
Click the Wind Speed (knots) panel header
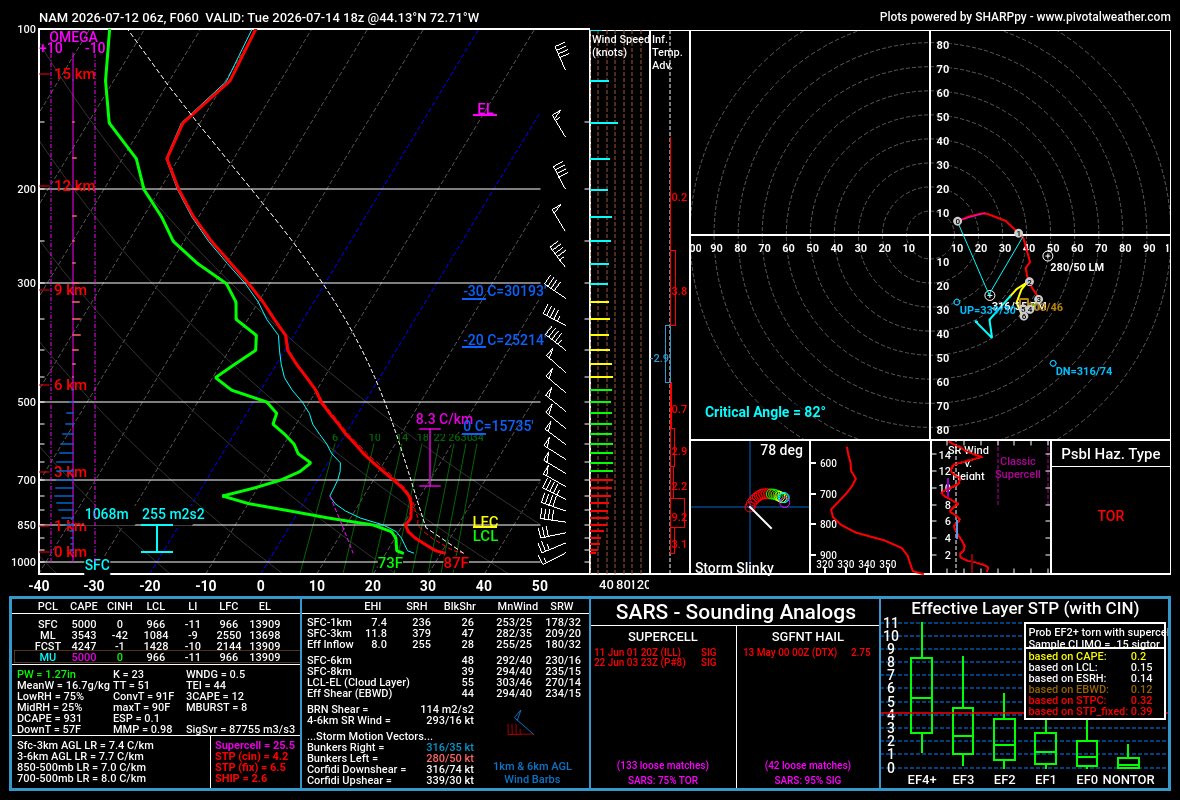point(620,45)
